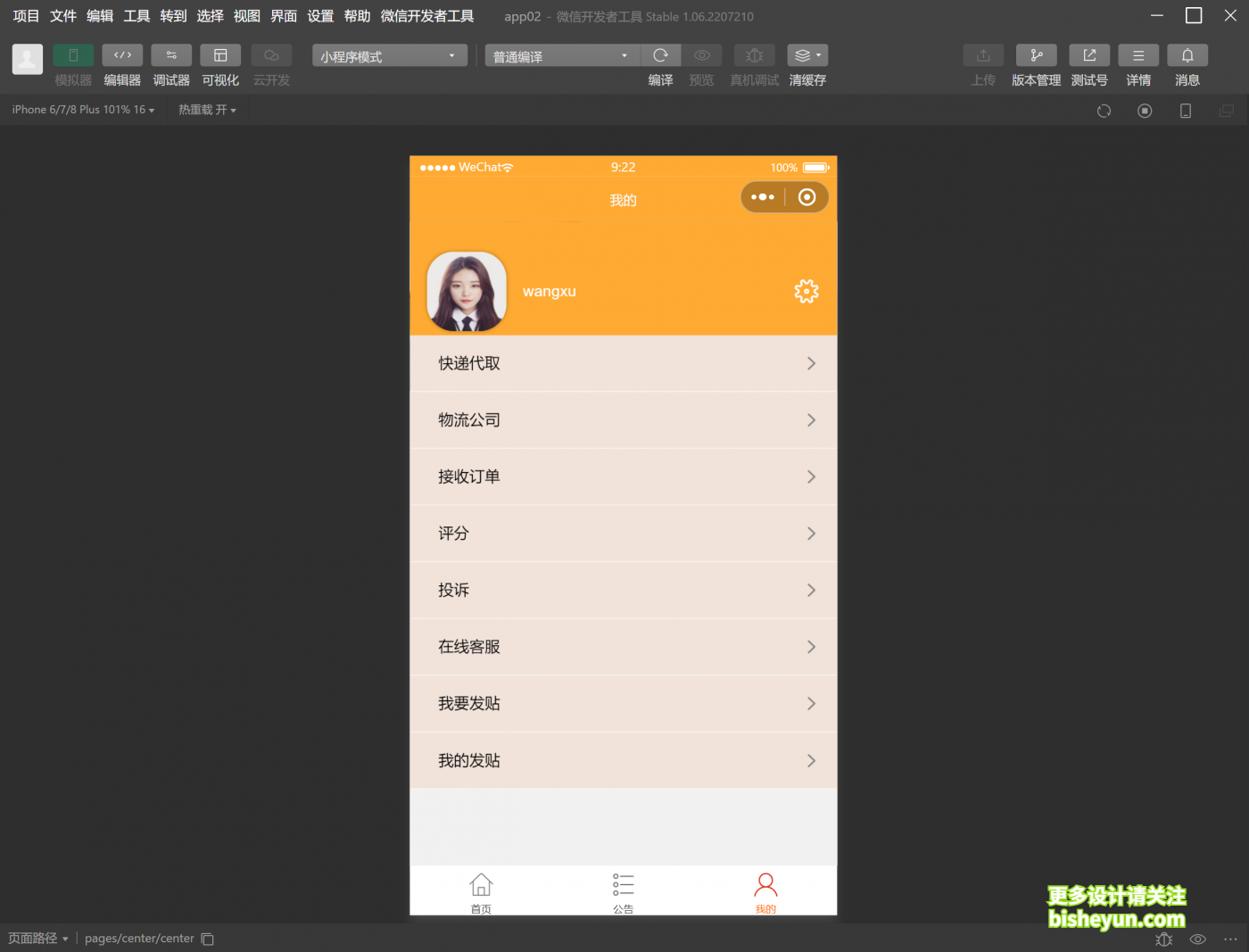Click the mini program three-dots menu icon

[x=763, y=197]
